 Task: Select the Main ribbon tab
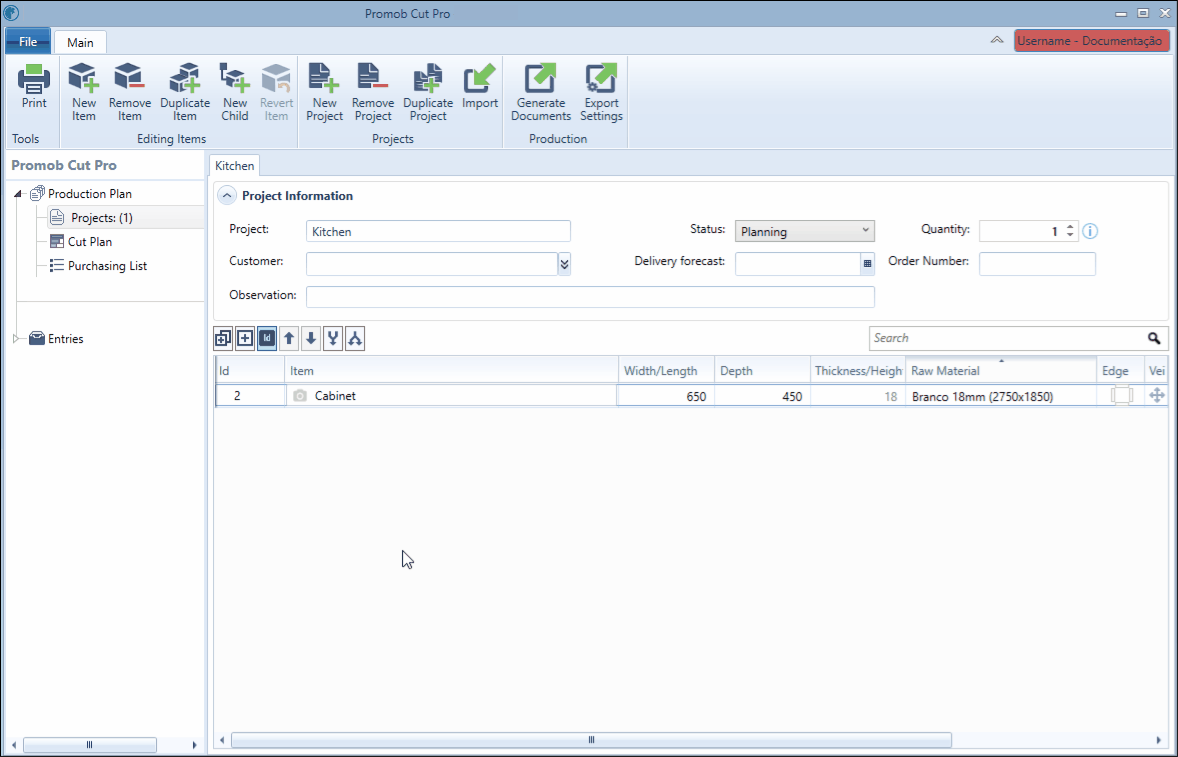pos(80,43)
